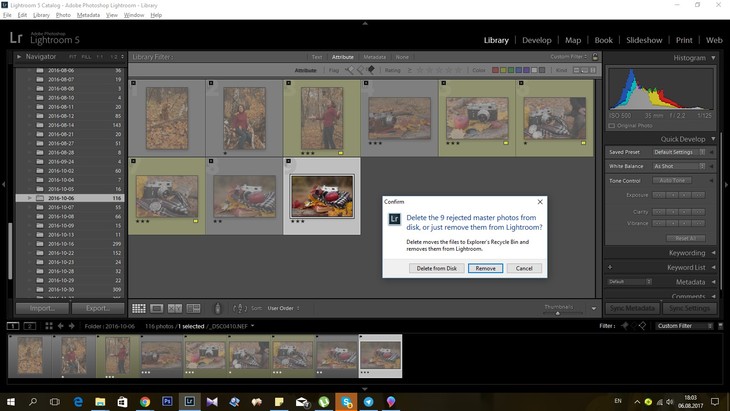Filter by the blue color label
Image resolution: width=730 pixels, height=411 pixels.
tap(519, 70)
